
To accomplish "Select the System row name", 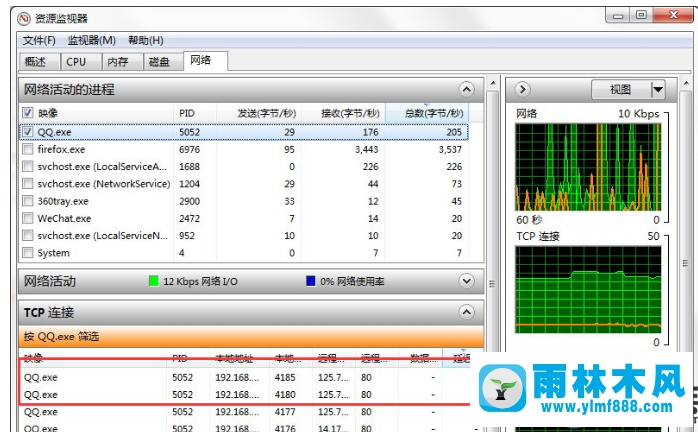I will point(53,253).
